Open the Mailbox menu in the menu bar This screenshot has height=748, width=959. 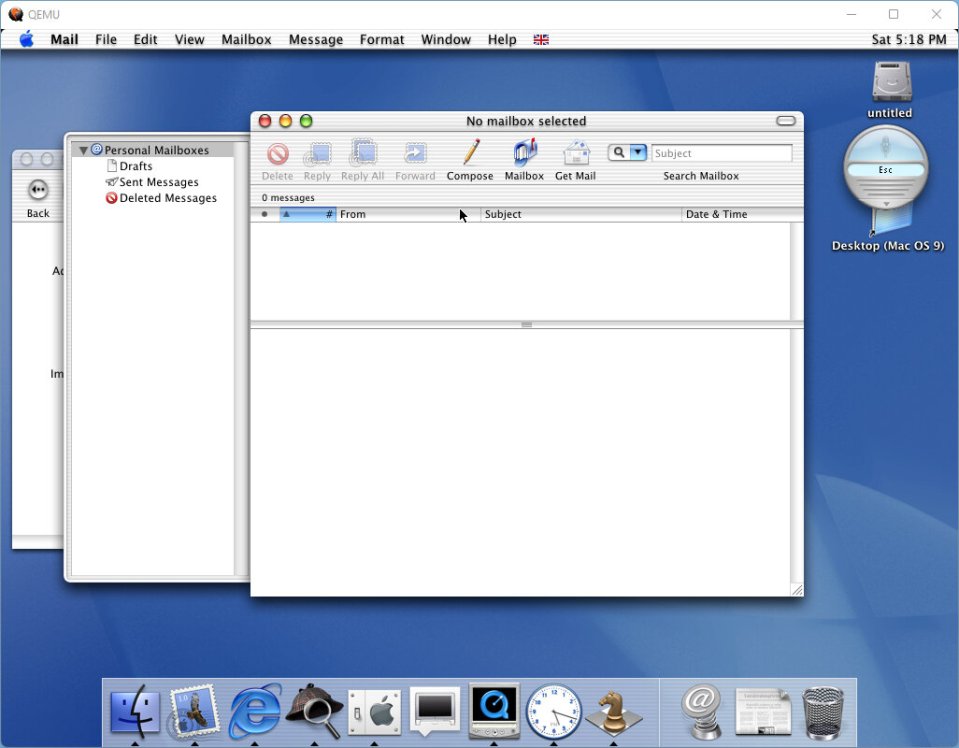246,39
